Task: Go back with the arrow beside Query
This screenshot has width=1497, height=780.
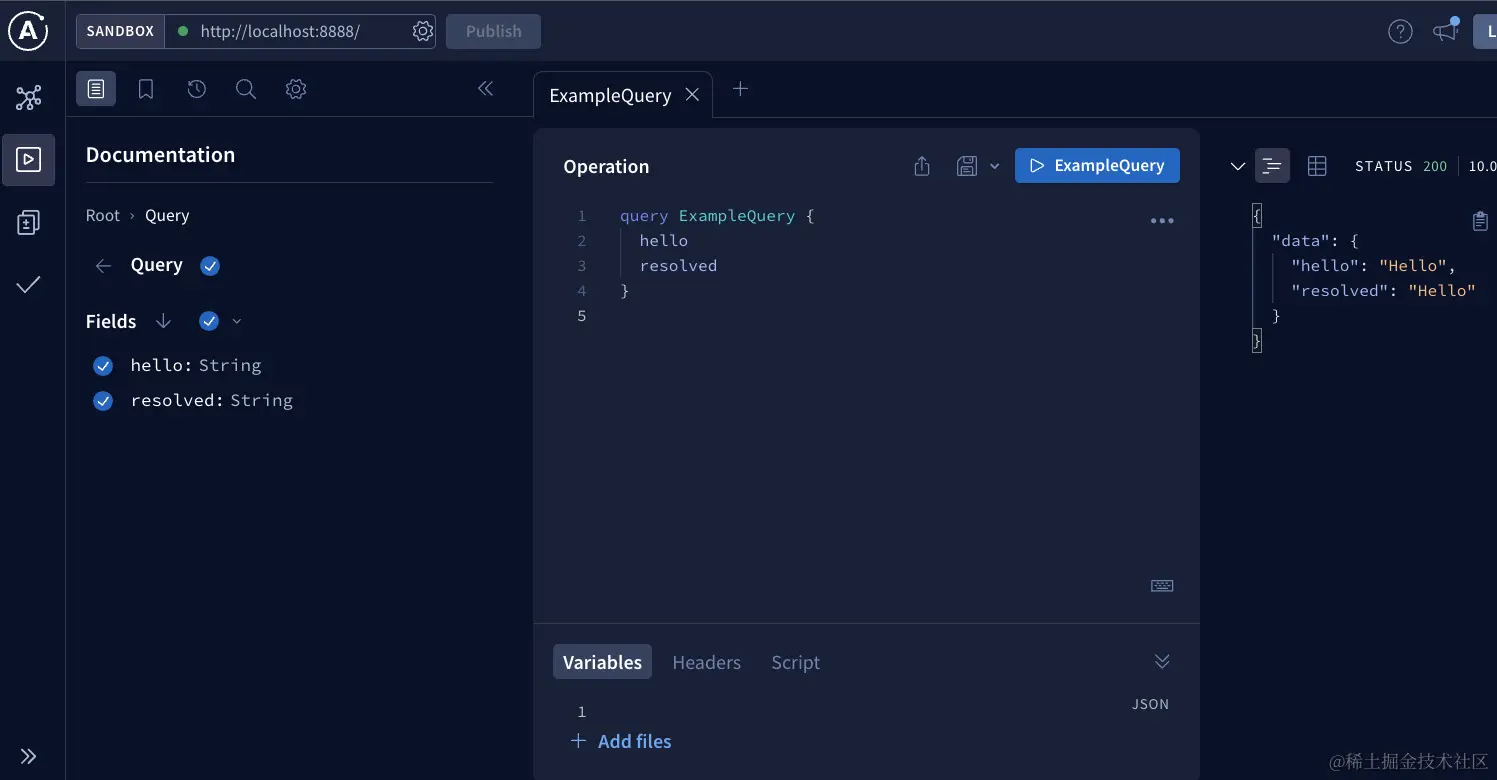Action: coord(103,265)
